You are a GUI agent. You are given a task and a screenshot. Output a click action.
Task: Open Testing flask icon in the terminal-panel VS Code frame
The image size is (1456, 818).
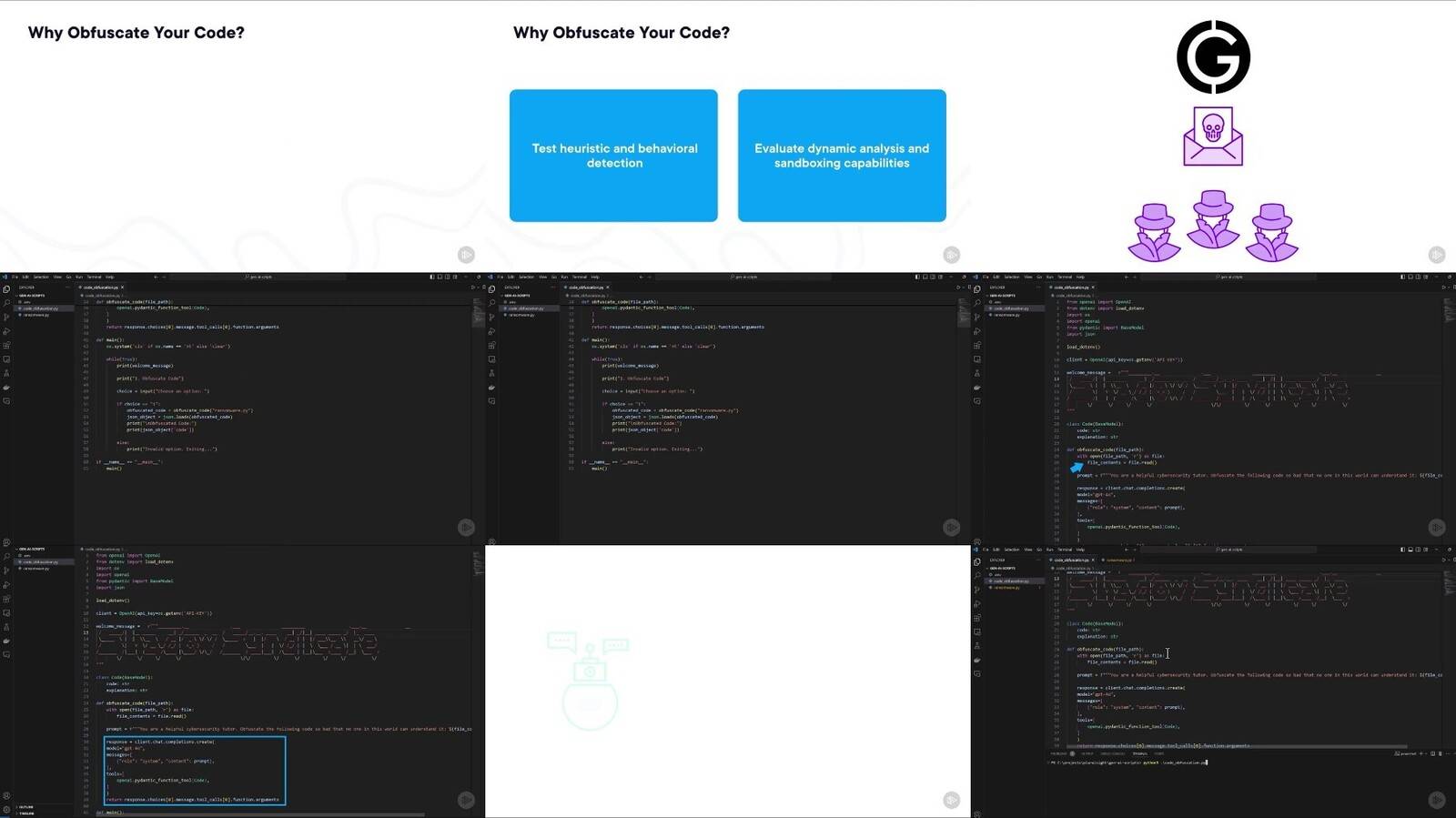pyautogui.click(x=977, y=646)
